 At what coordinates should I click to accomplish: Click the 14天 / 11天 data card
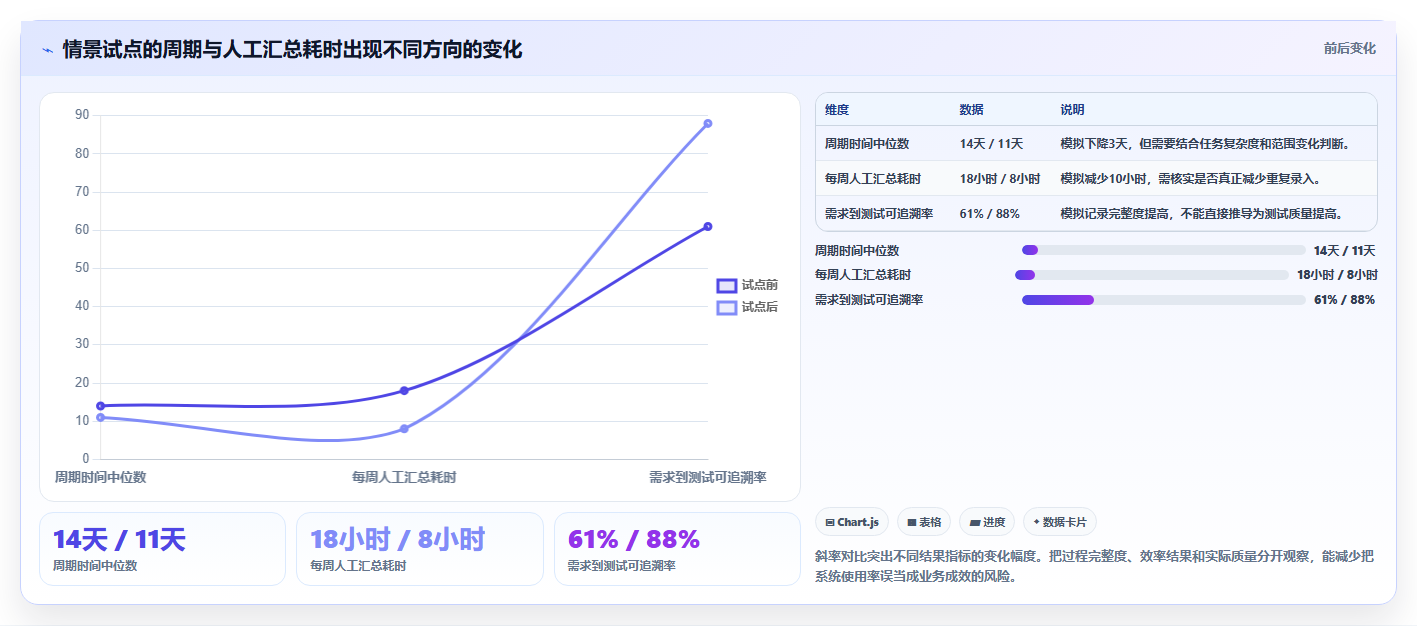point(162,549)
